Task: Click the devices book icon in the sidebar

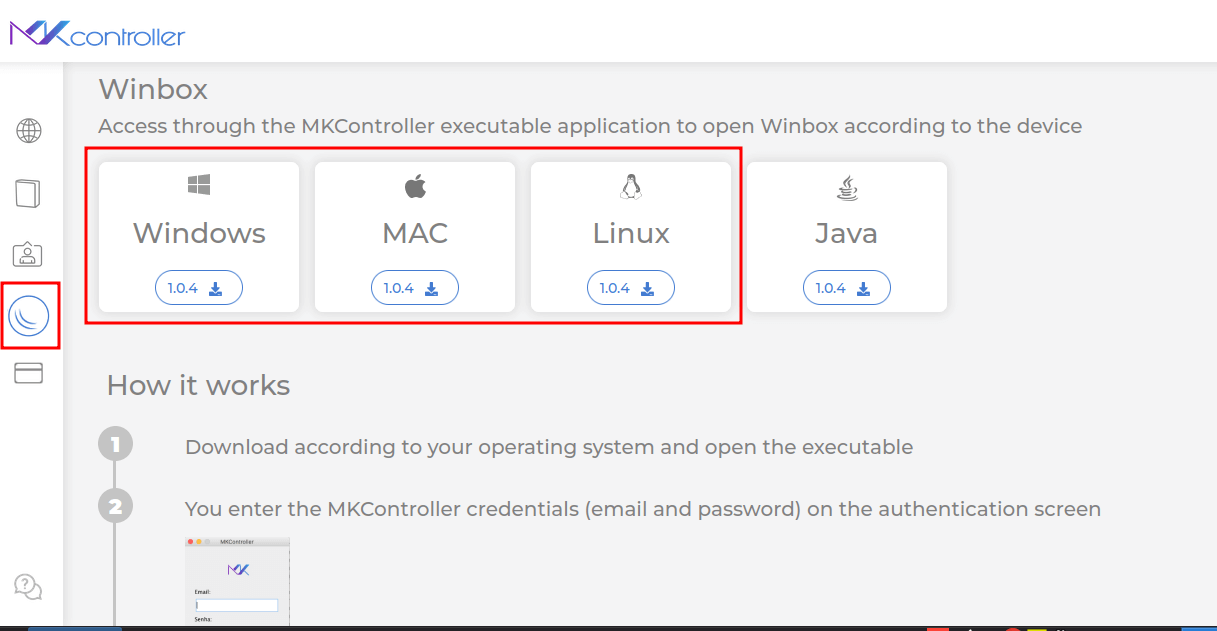Action: point(28,193)
